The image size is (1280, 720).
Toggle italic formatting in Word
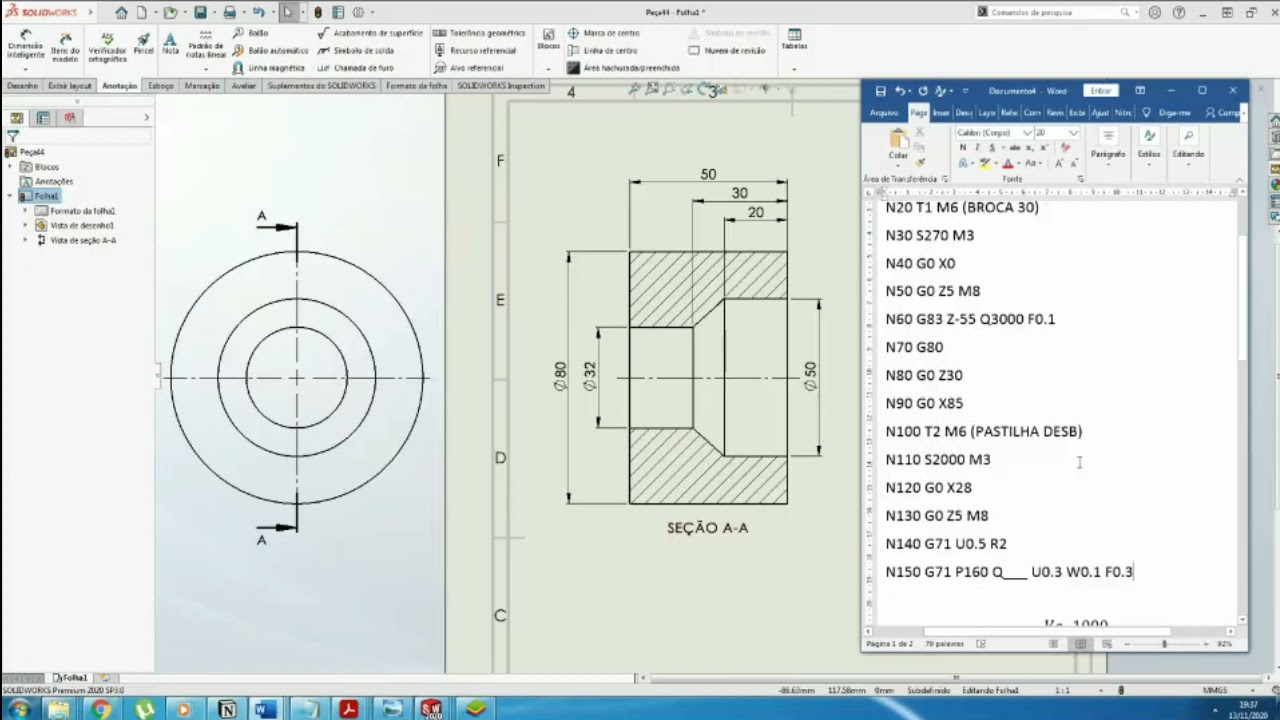977,147
